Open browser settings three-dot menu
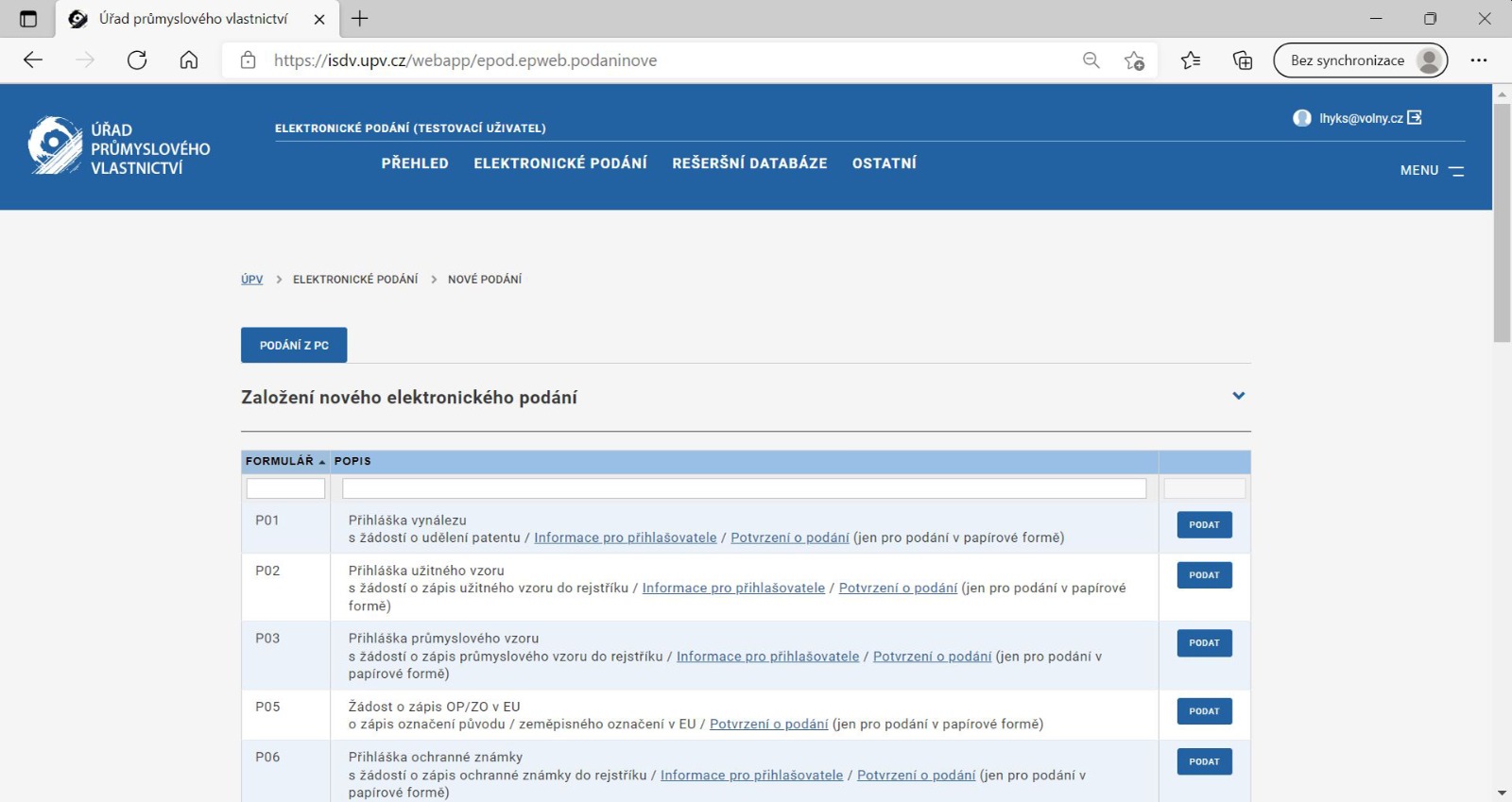 pyautogui.click(x=1479, y=60)
